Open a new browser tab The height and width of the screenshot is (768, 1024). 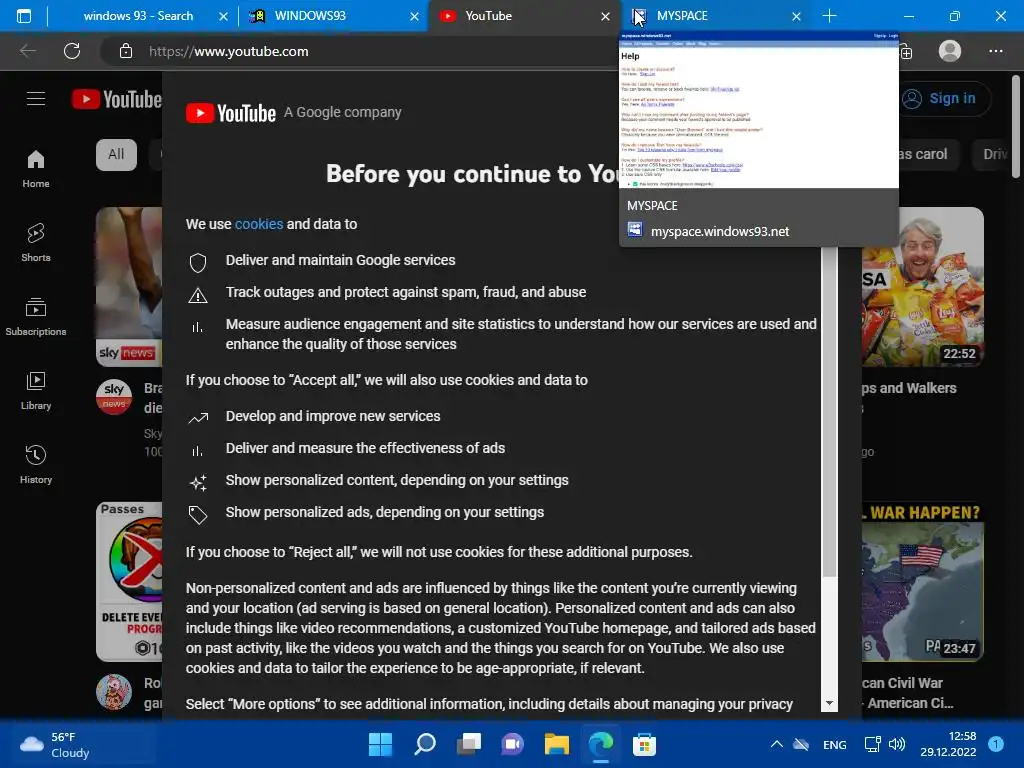pyautogui.click(x=829, y=16)
